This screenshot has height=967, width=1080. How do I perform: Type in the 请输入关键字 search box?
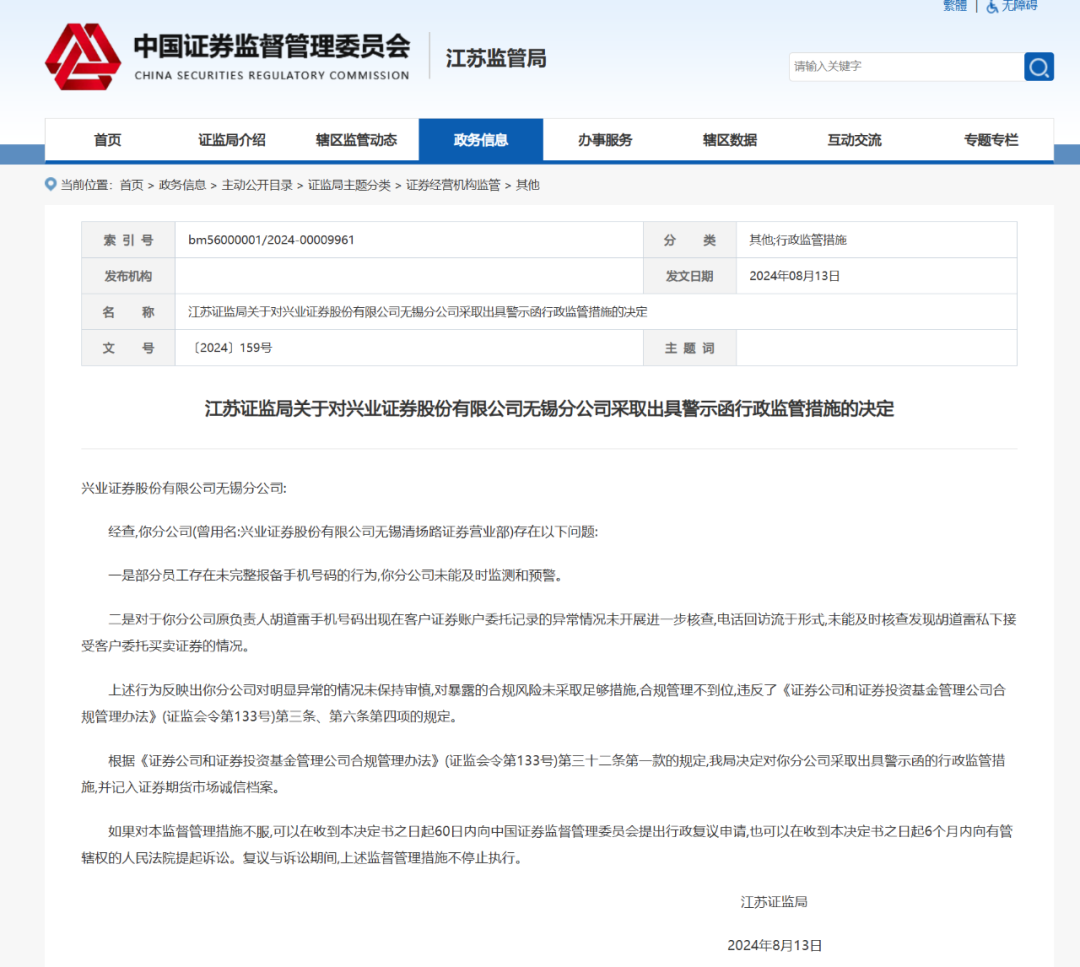coord(905,67)
